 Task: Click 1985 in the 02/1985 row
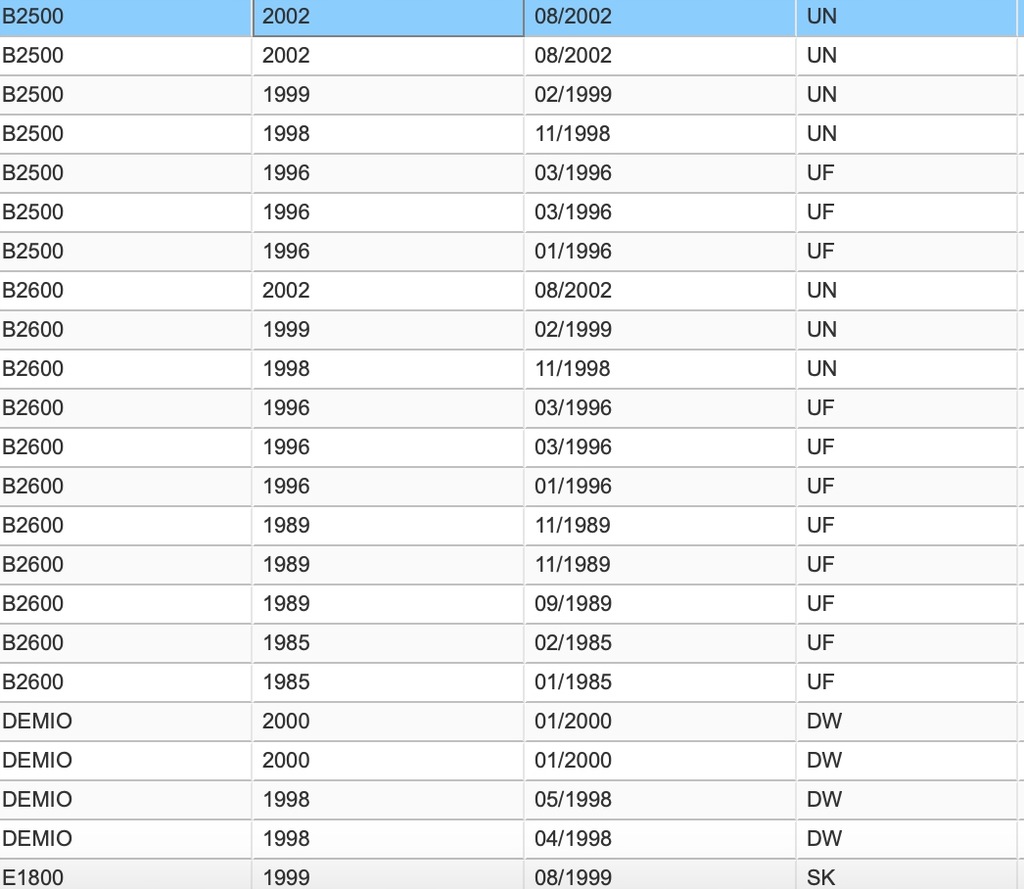pos(388,643)
